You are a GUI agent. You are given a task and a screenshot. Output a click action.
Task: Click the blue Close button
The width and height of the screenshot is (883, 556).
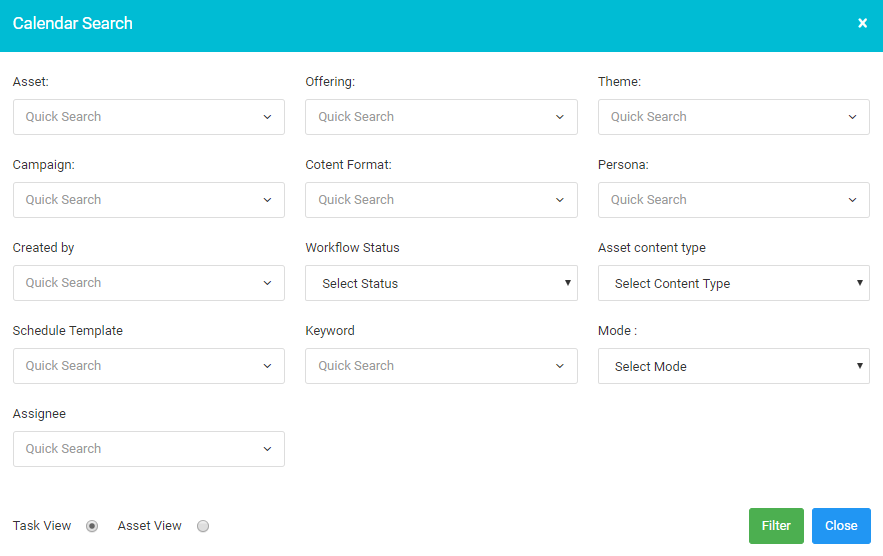[x=841, y=526]
